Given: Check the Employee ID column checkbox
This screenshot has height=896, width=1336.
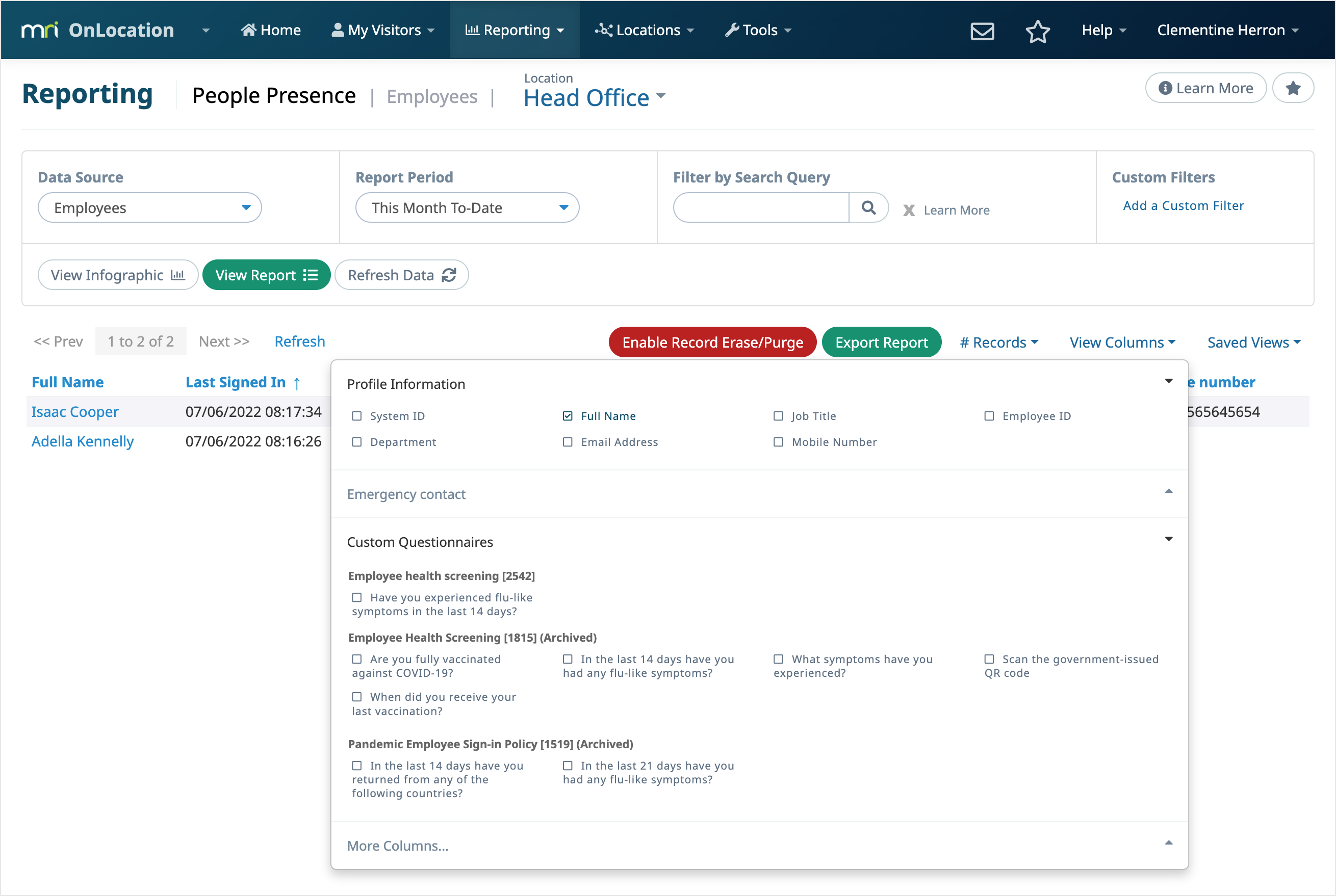Looking at the screenshot, I should click(989, 416).
